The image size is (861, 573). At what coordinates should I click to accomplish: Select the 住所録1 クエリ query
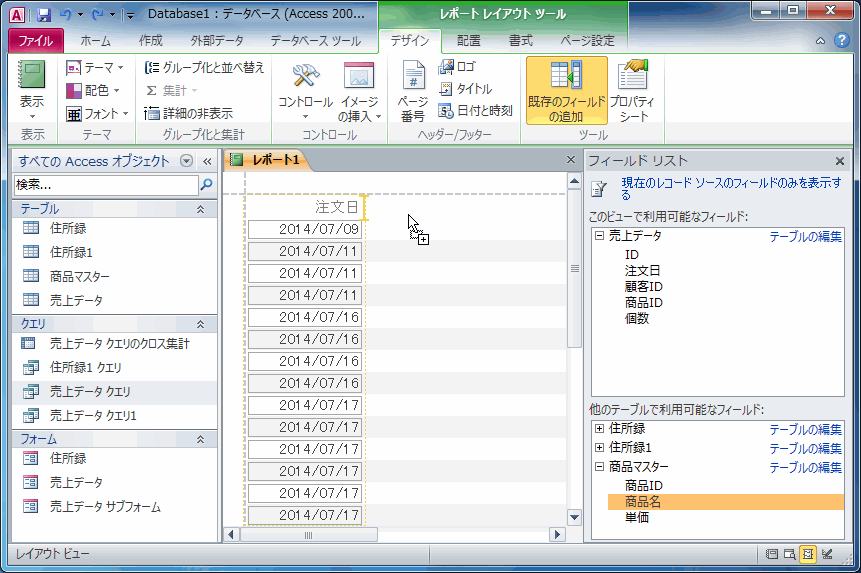114,367
